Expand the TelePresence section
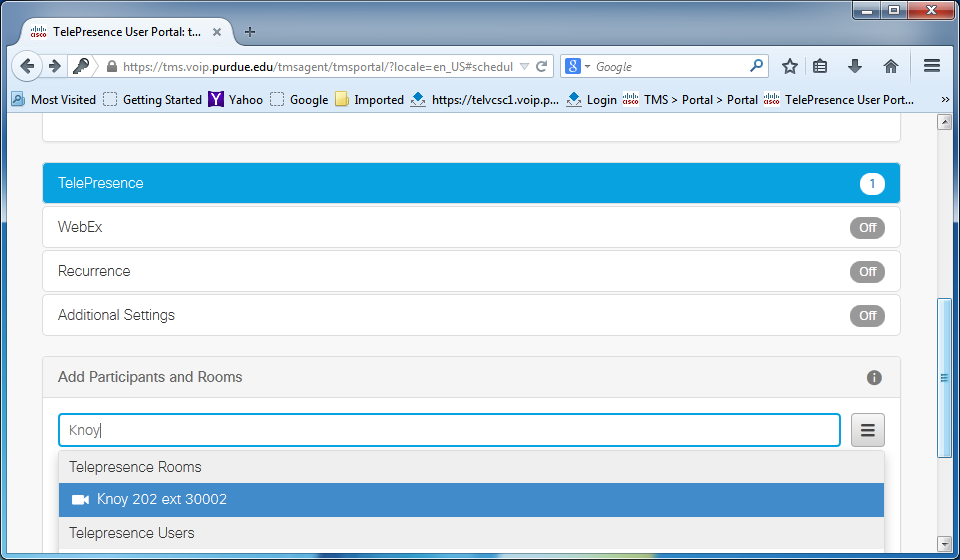 [x=471, y=183]
